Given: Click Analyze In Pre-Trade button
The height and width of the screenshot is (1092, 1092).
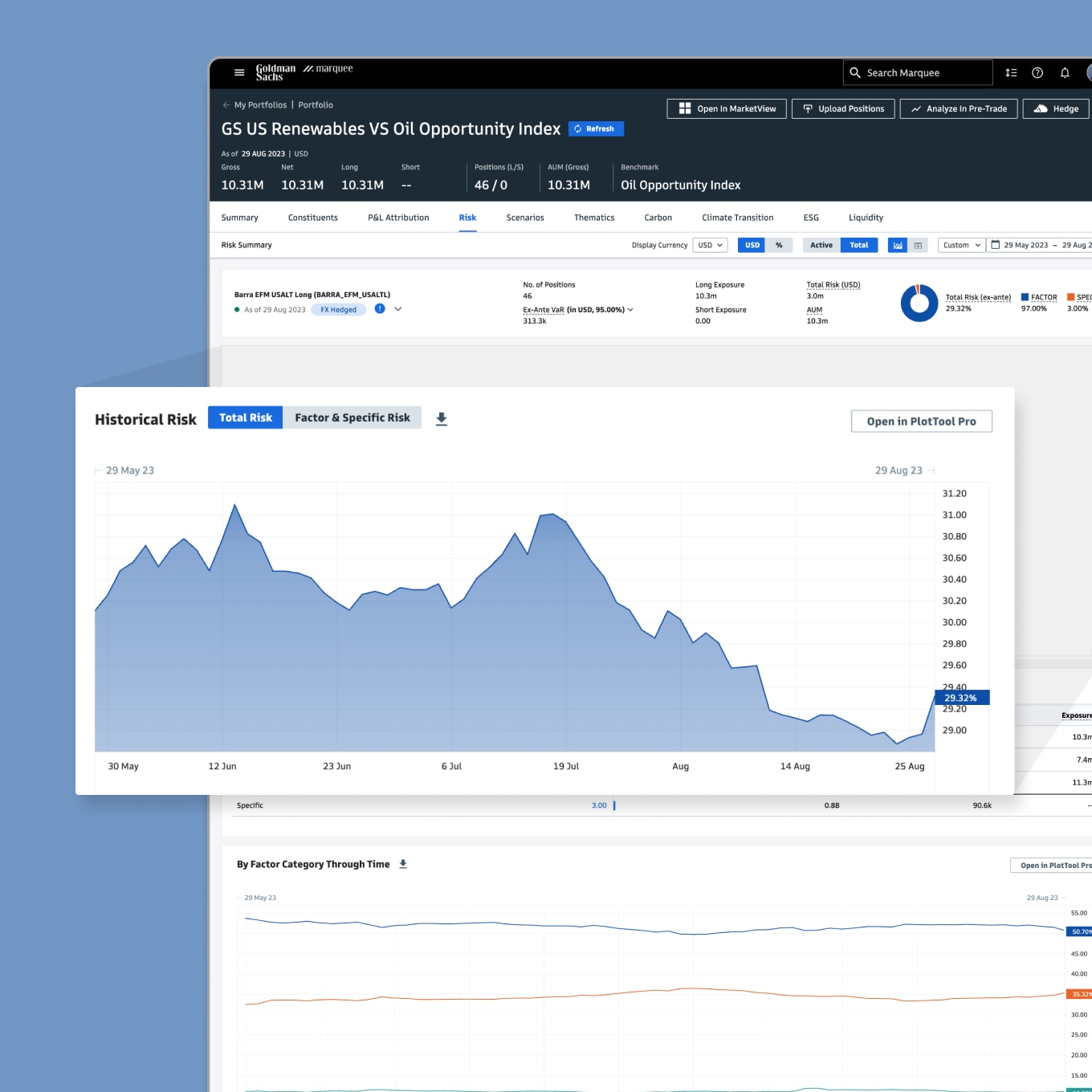Looking at the screenshot, I should pos(959,108).
